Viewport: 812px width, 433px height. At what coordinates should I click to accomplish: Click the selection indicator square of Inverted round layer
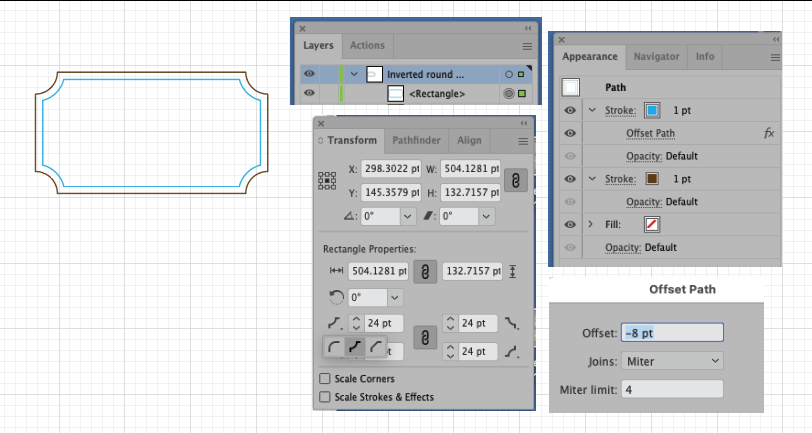pyautogui.click(x=521, y=75)
